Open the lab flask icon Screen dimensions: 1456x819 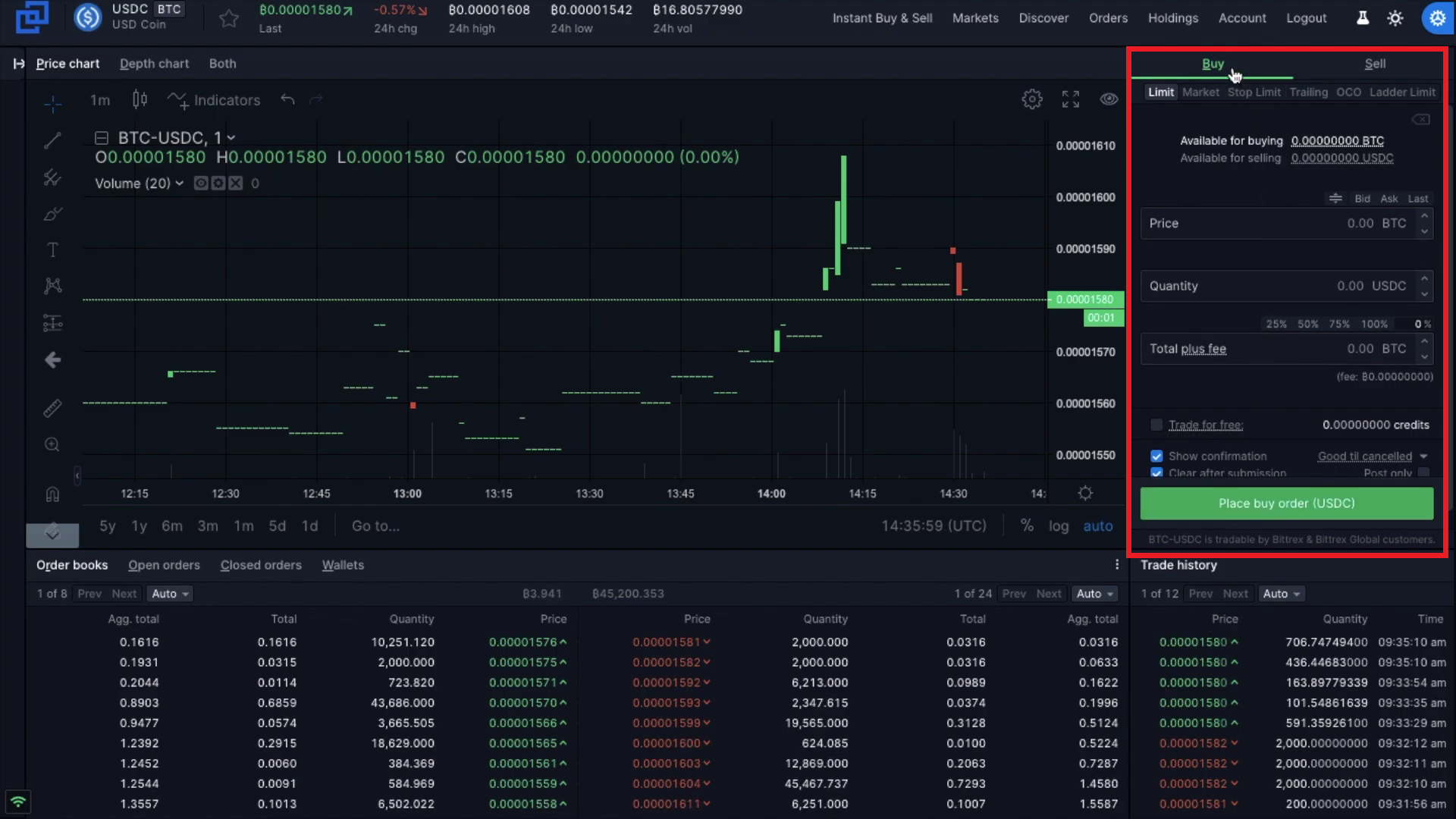point(1363,17)
